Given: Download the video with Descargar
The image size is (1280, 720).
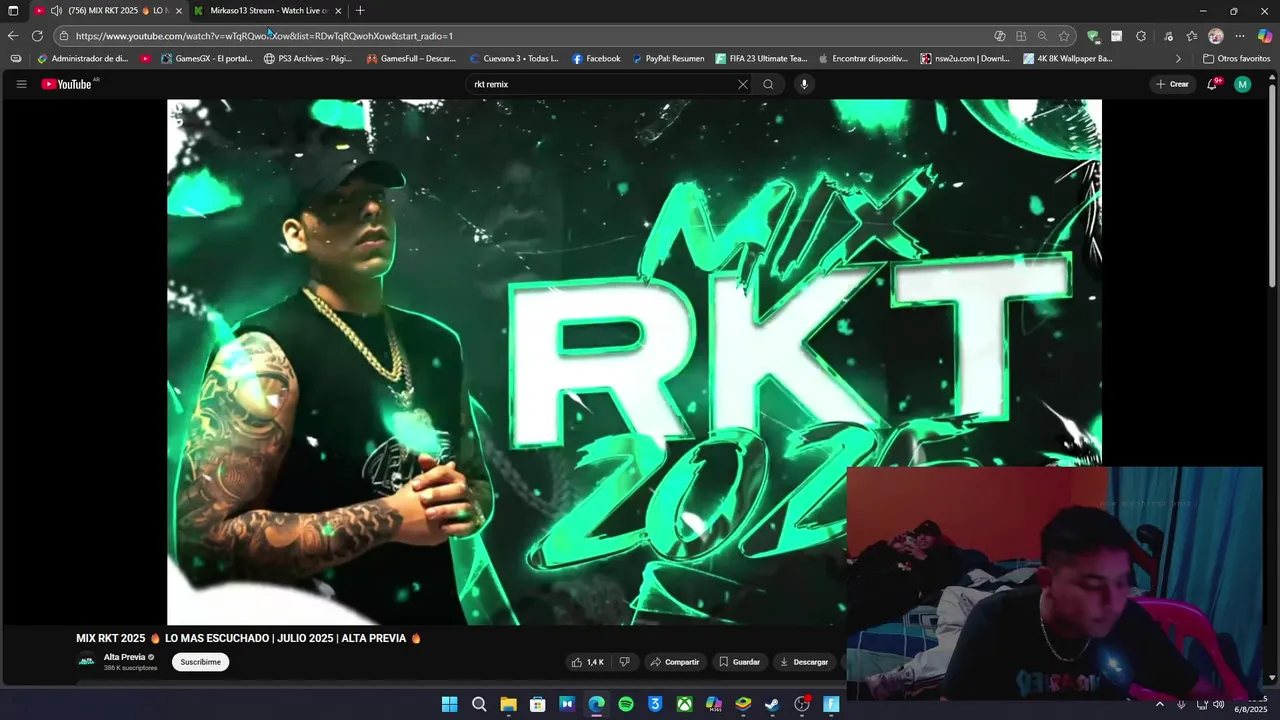Looking at the screenshot, I should [x=804, y=662].
